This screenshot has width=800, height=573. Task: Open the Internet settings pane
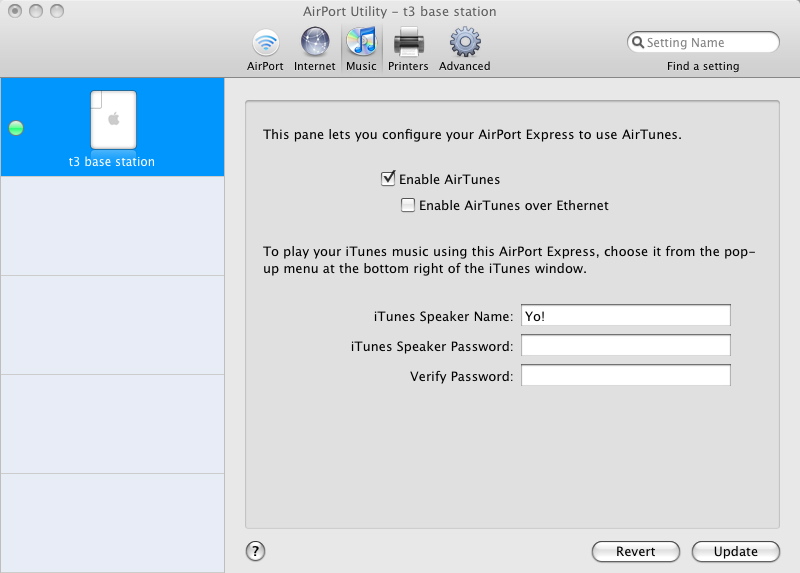click(x=315, y=50)
